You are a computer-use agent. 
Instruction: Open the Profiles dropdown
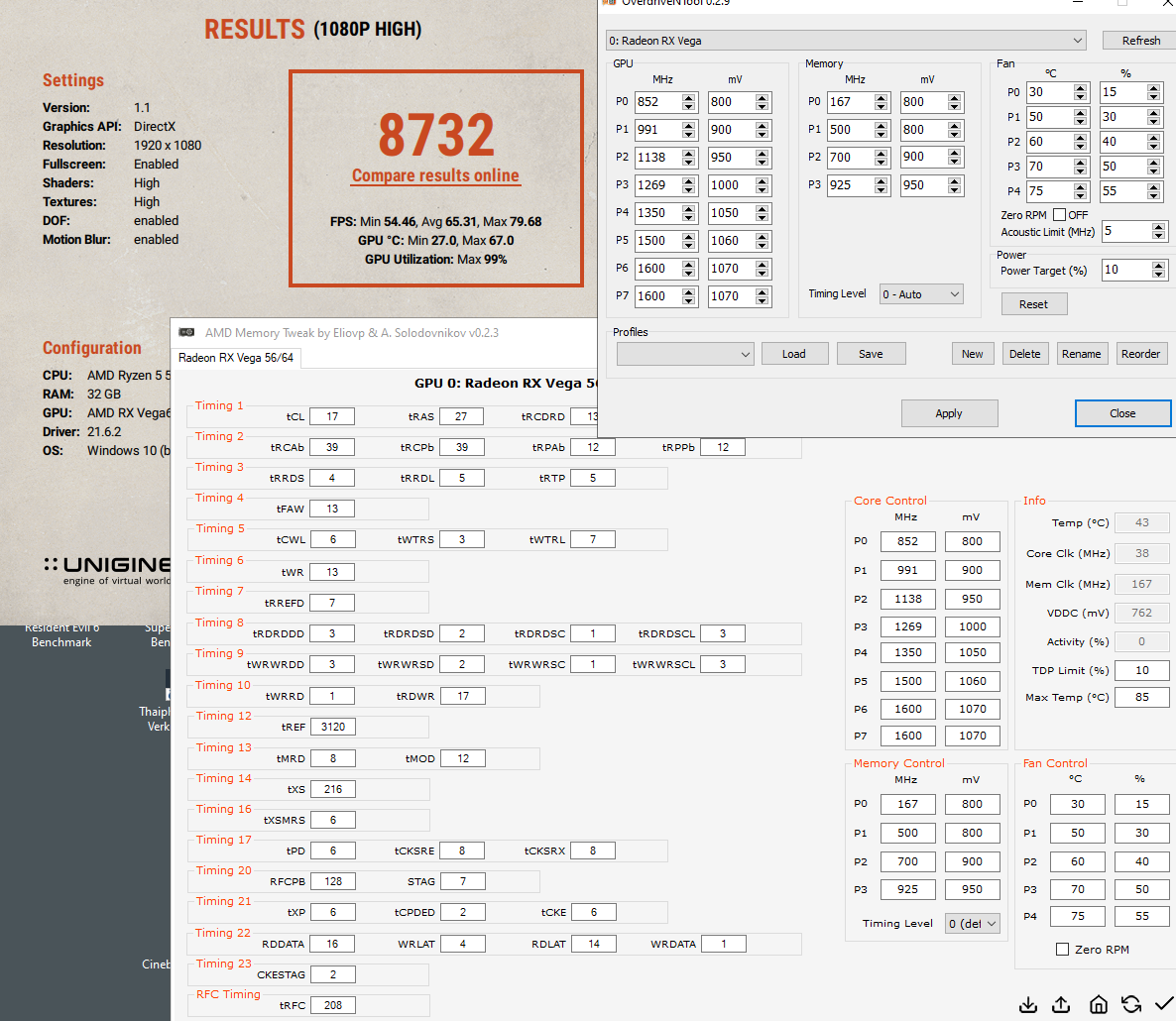[685, 354]
